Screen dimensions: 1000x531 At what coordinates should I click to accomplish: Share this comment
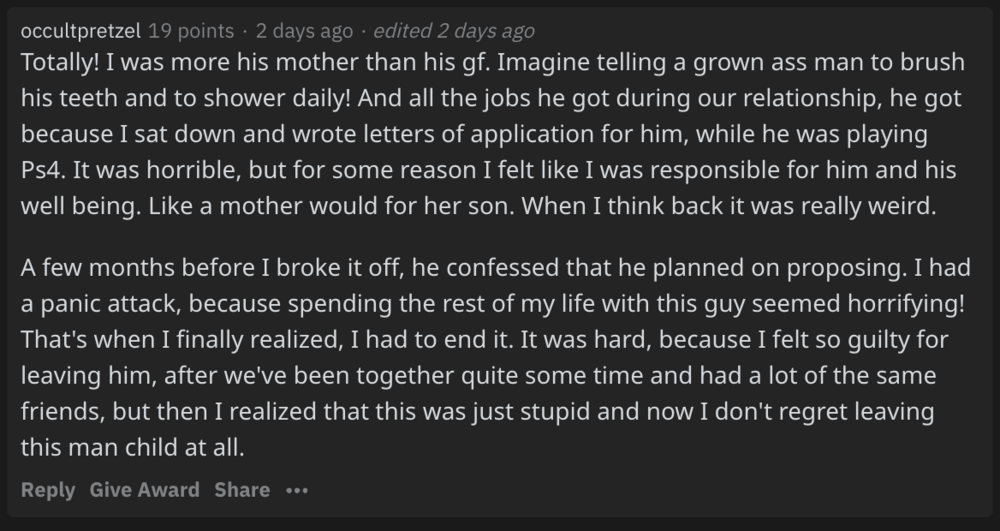pos(242,490)
